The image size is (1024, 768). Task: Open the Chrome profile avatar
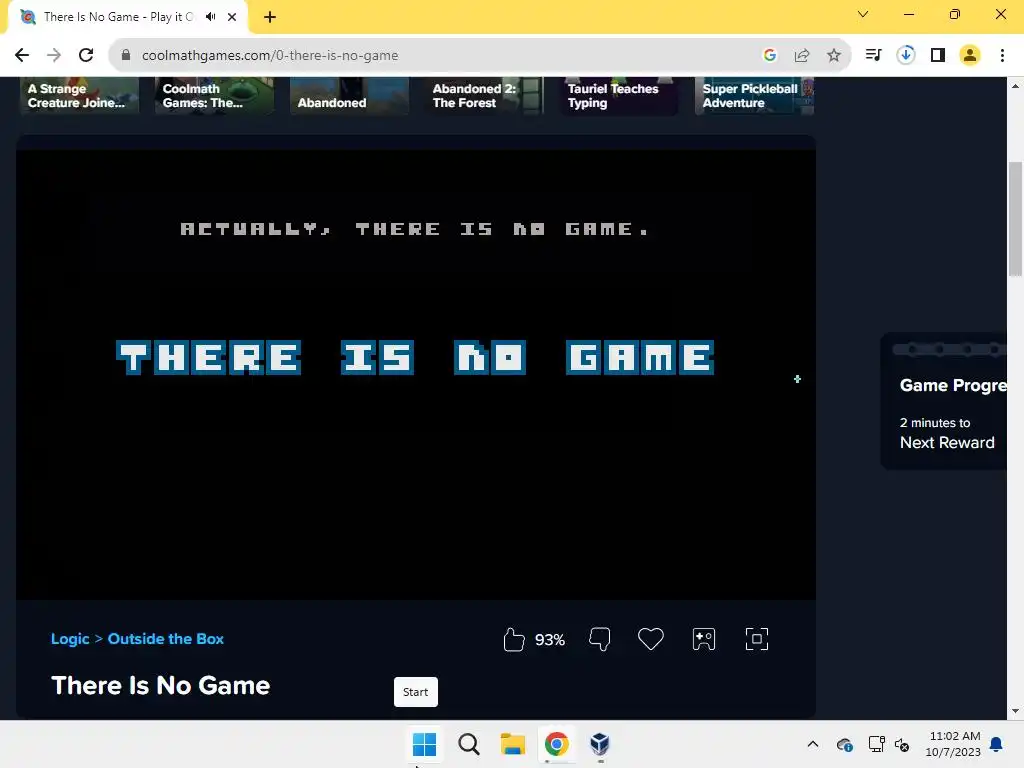tap(970, 55)
